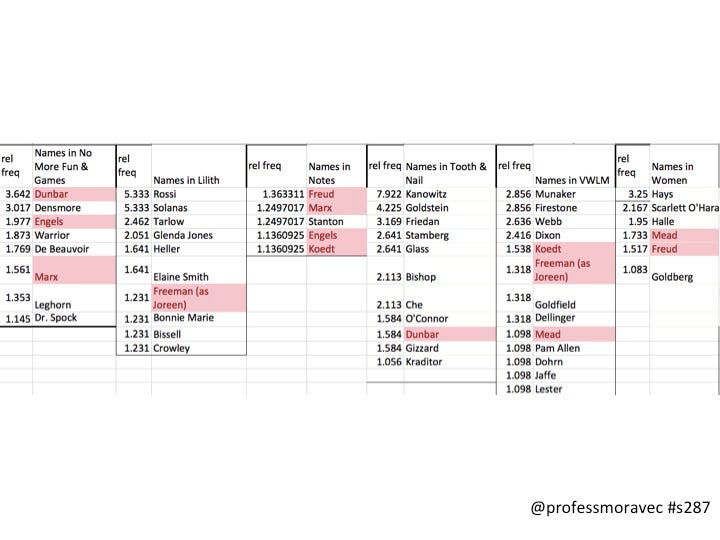Click the Goldberg cell in Women column
This screenshot has width=720, height=540.
coord(685,270)
